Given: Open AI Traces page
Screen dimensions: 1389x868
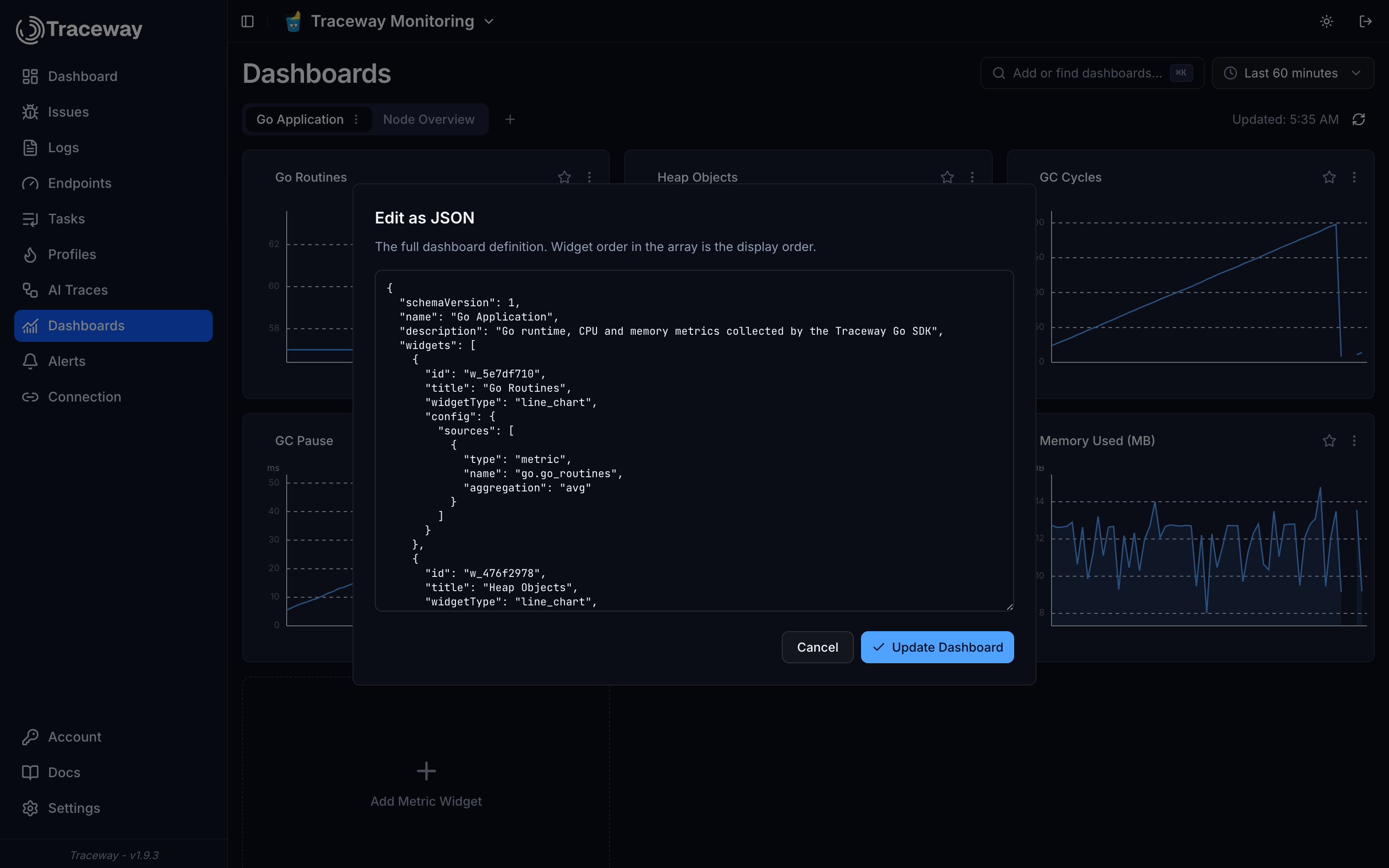Looking at the screenshot, I should pyautogui.click(x=113, y=290).
